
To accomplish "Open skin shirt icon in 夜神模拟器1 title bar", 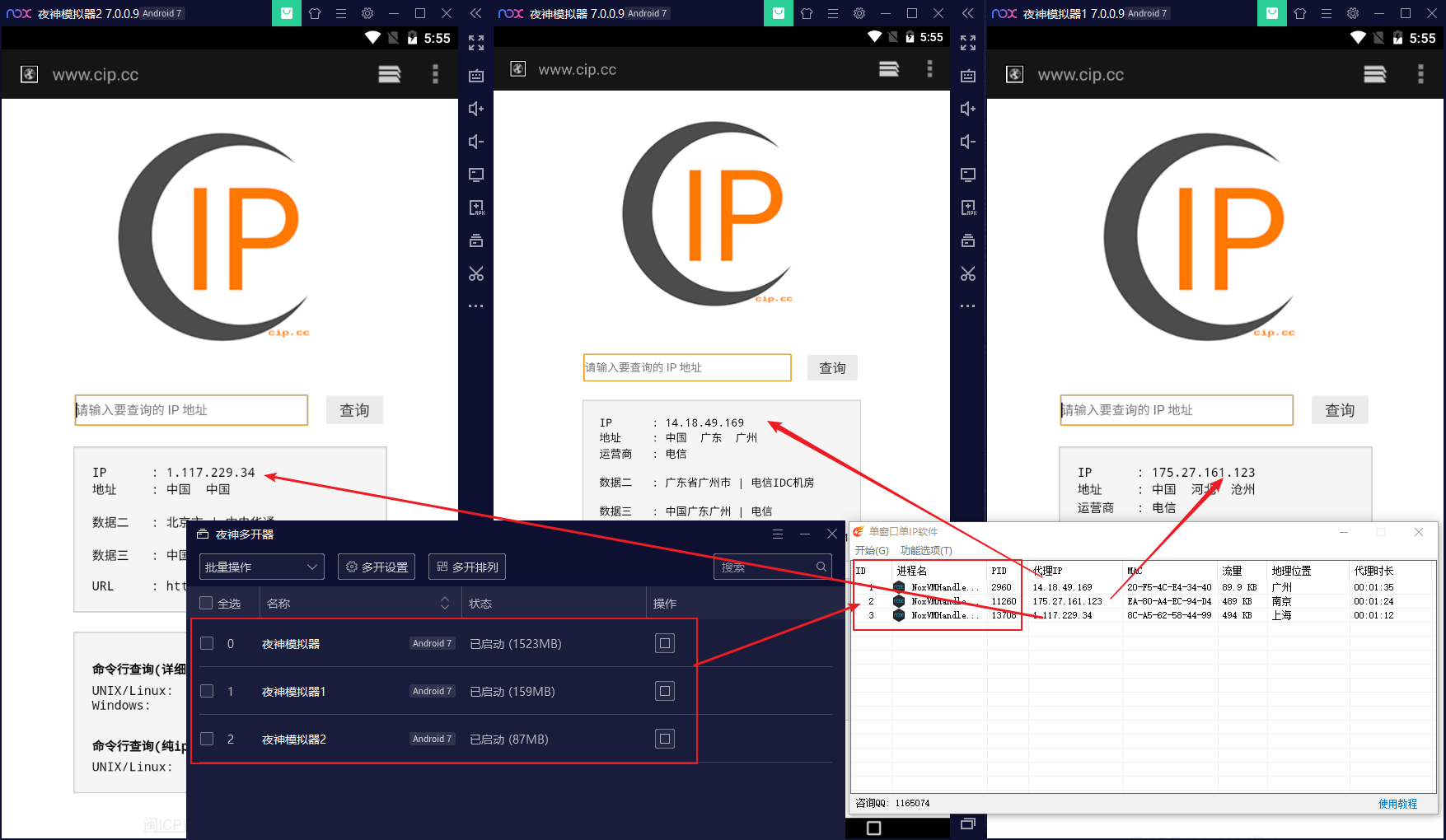I will click(x=1300, y=13).
